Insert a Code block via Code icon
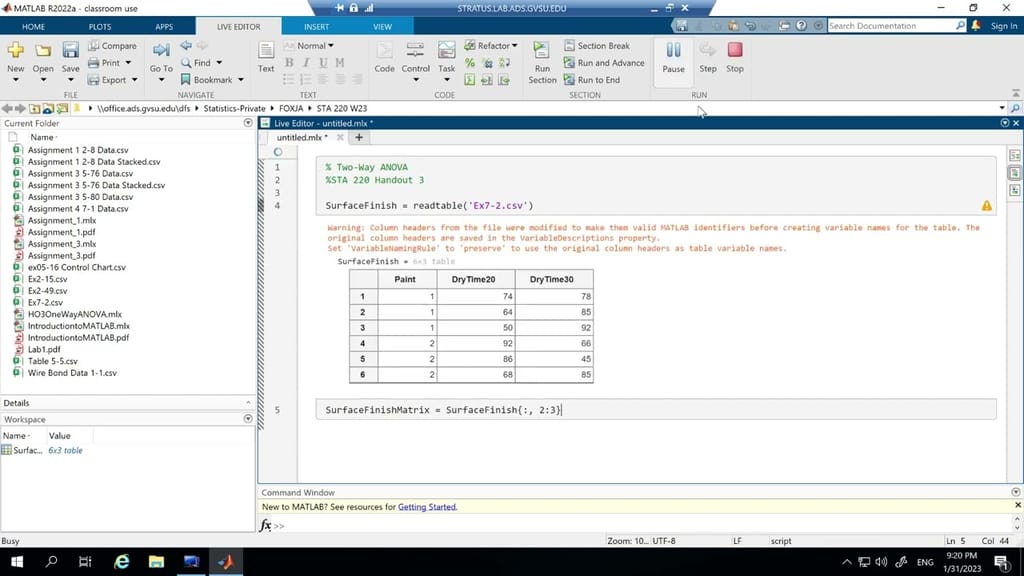The image size is (1024, 576). [x=384, y=51]
